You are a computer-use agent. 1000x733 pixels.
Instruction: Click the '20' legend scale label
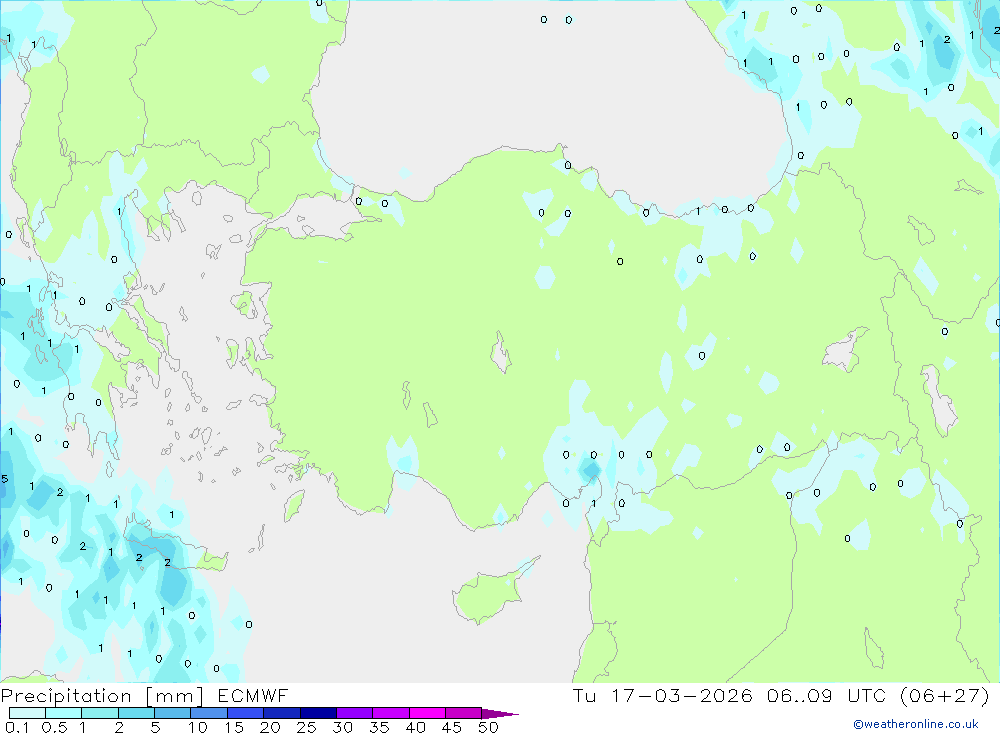270,727
